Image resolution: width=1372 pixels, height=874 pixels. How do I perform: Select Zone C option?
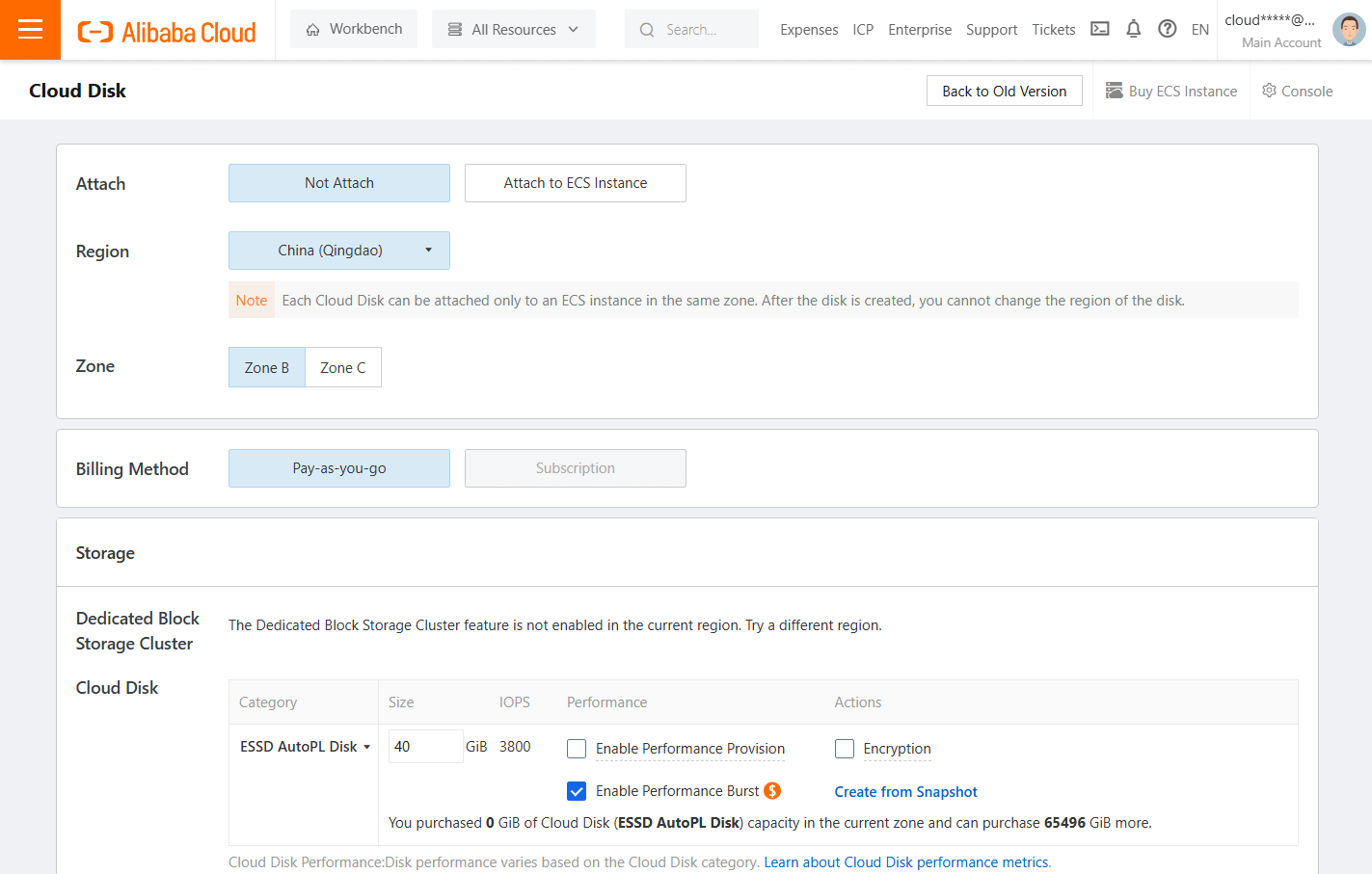343,367
